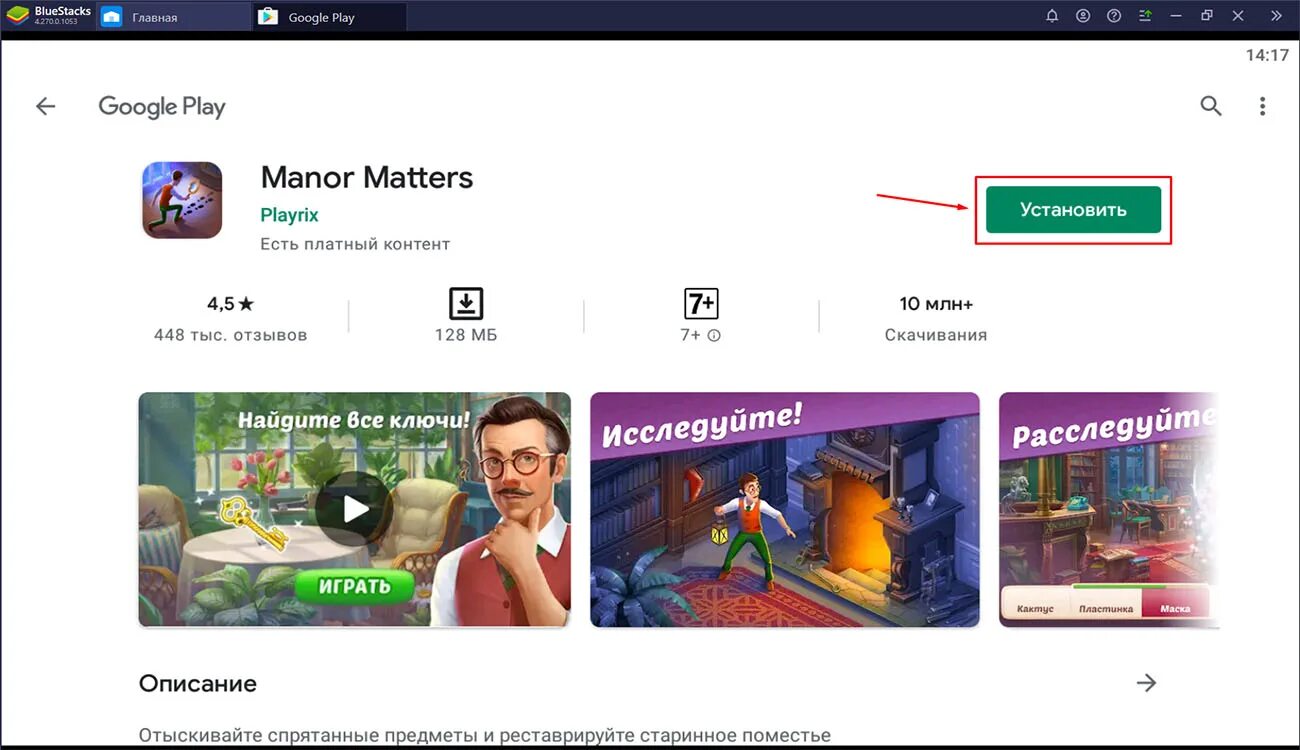Open the three-dot overflow menu
The height and width of the screenshot is (750, 1300).
coord(1263,106)
